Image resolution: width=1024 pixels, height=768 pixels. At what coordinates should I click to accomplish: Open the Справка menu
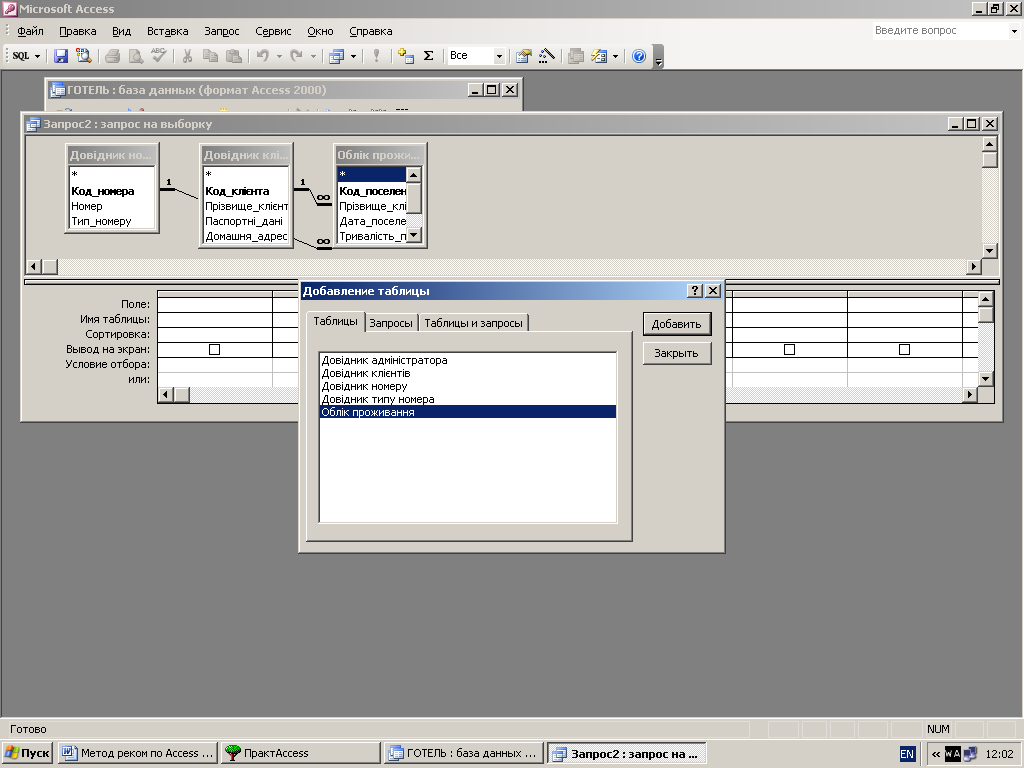click(x=370, y=31)
